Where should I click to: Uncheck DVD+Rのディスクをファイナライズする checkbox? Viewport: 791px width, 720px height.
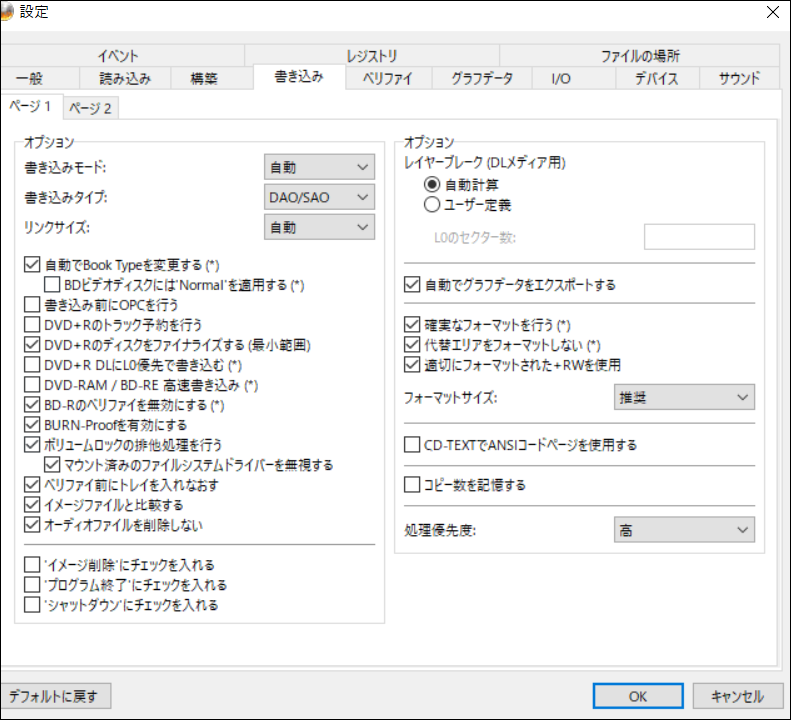pyautogui.click(x=32, y=345)
